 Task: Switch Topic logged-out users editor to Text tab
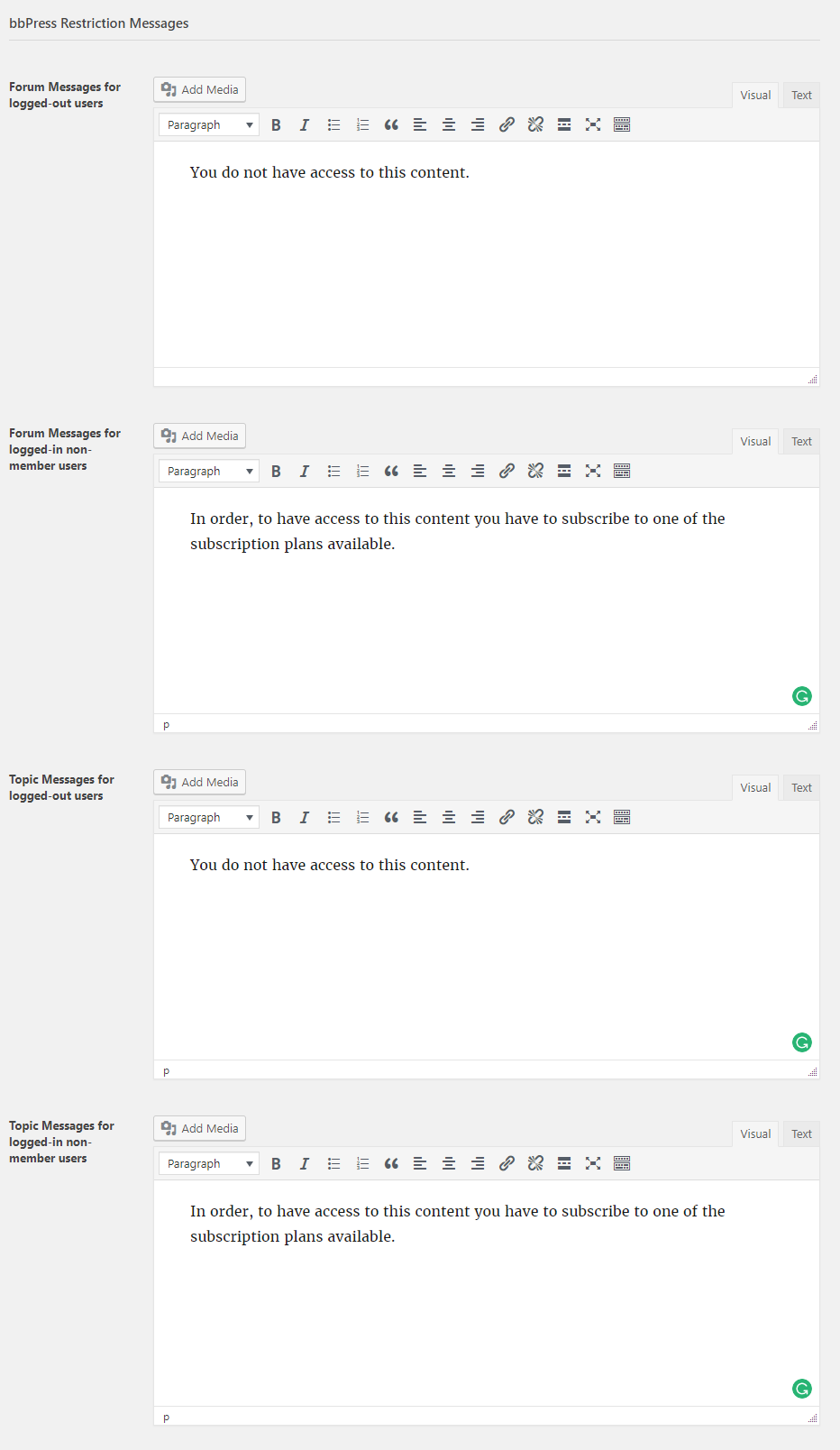coord(801,788)
